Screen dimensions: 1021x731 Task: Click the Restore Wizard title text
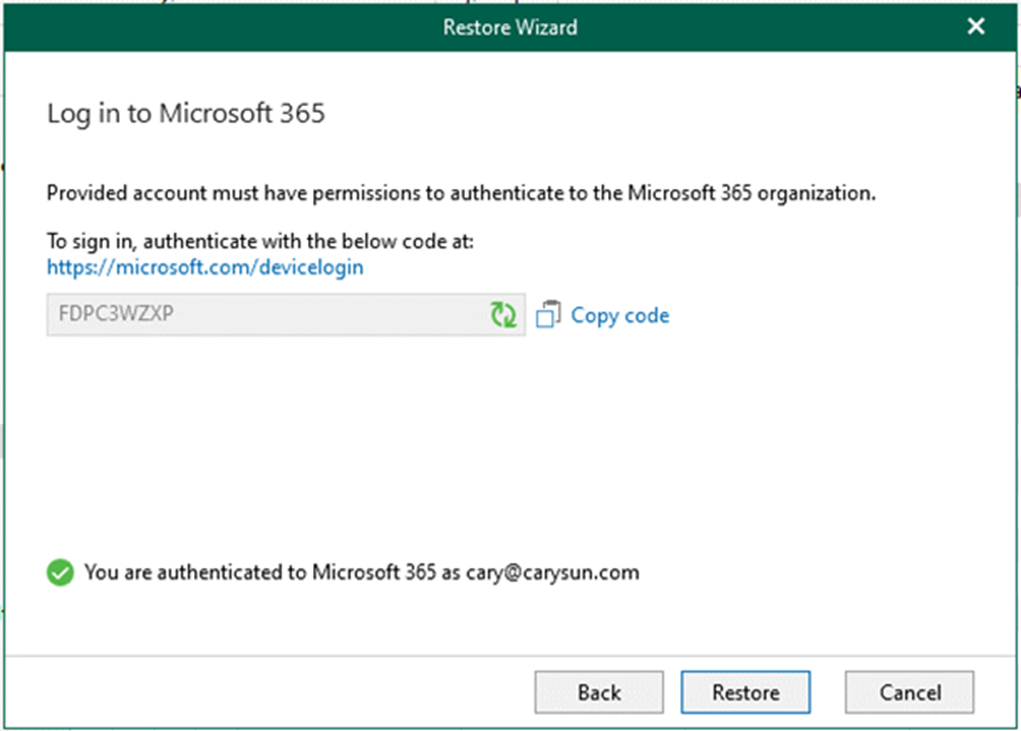point(510,27)
